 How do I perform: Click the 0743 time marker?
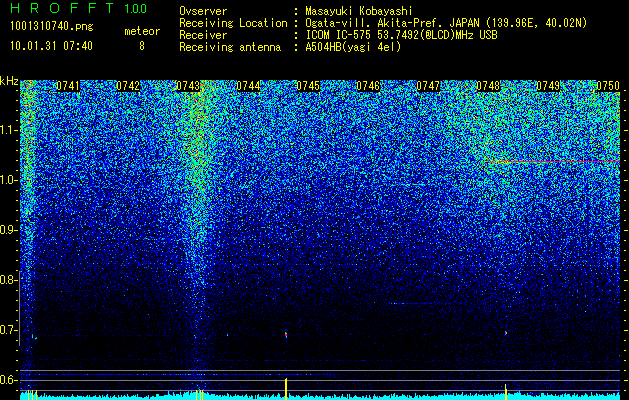click(188, 86)
